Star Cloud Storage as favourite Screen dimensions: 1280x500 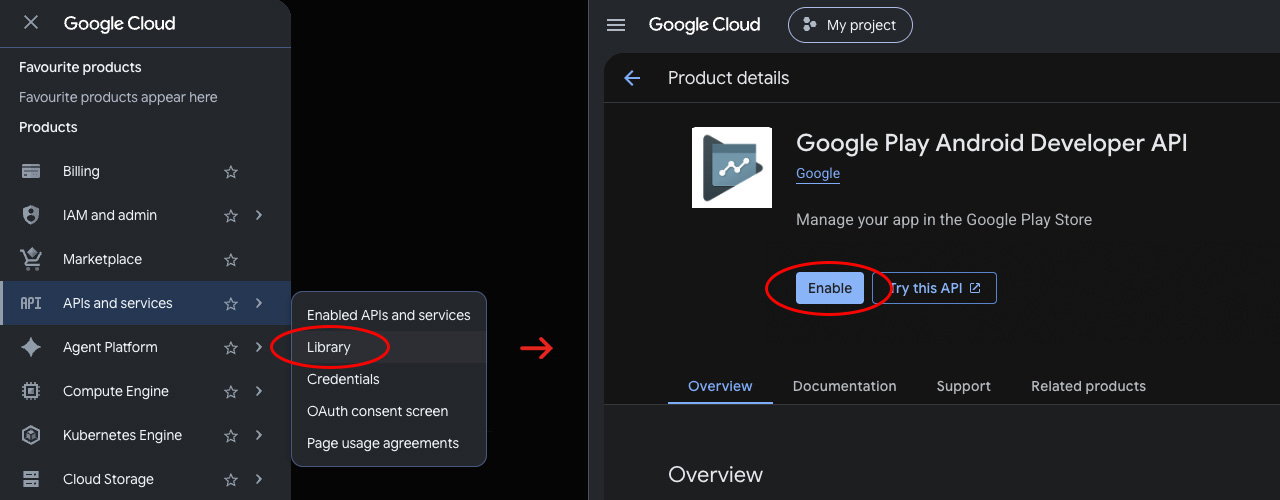231,479
